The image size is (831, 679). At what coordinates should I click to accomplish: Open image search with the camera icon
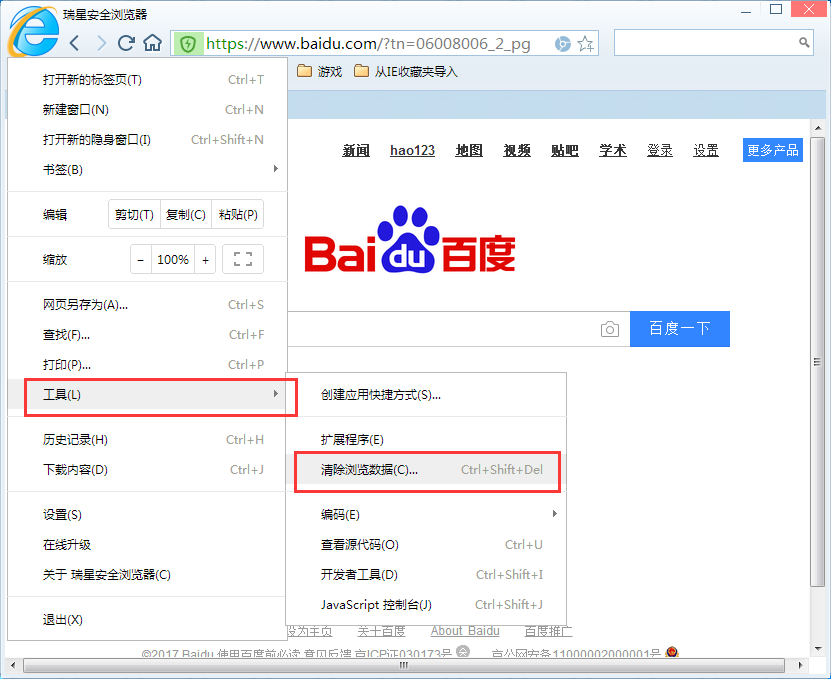pos(610,328)
